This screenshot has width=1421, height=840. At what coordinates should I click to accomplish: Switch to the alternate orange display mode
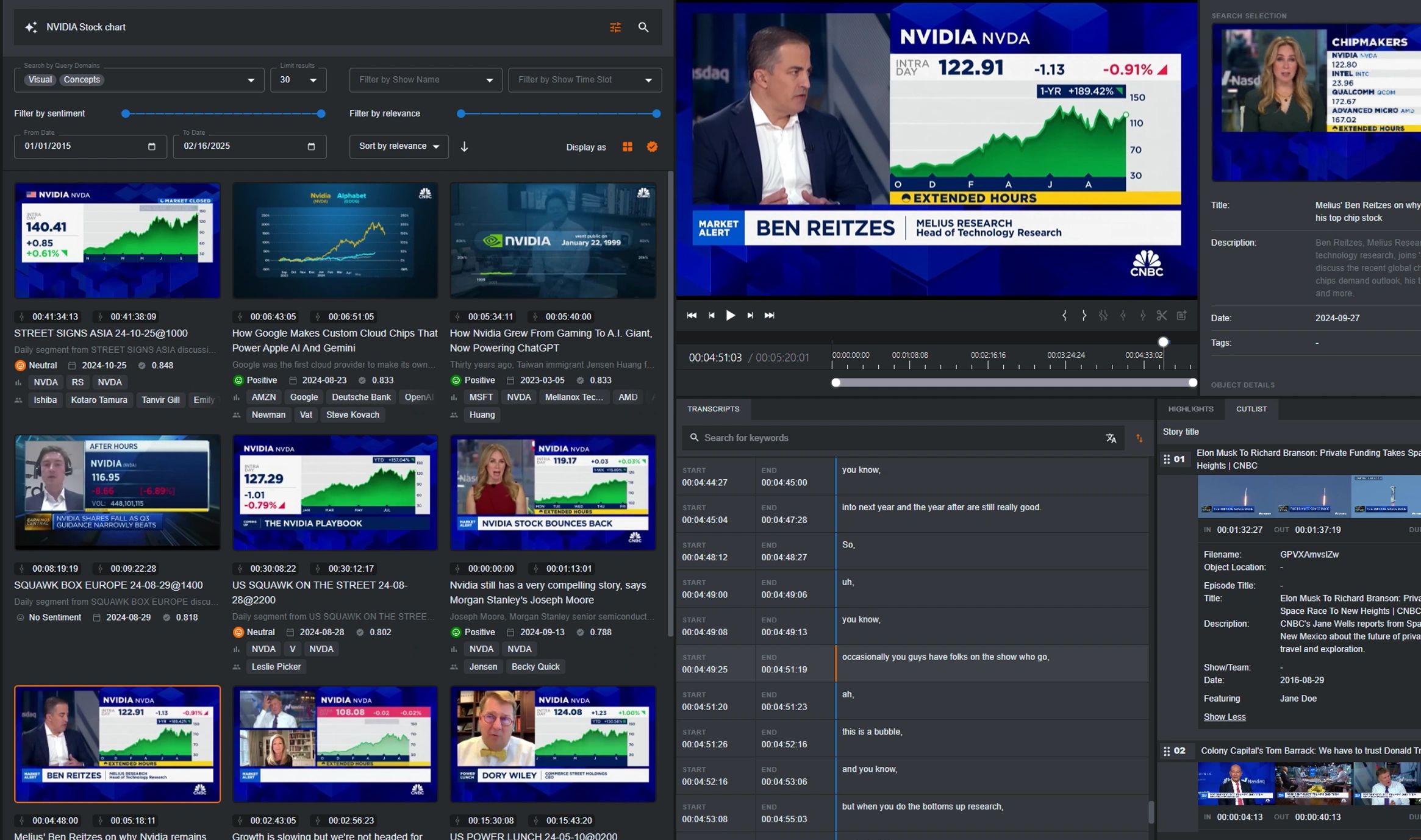click(652, 147)
